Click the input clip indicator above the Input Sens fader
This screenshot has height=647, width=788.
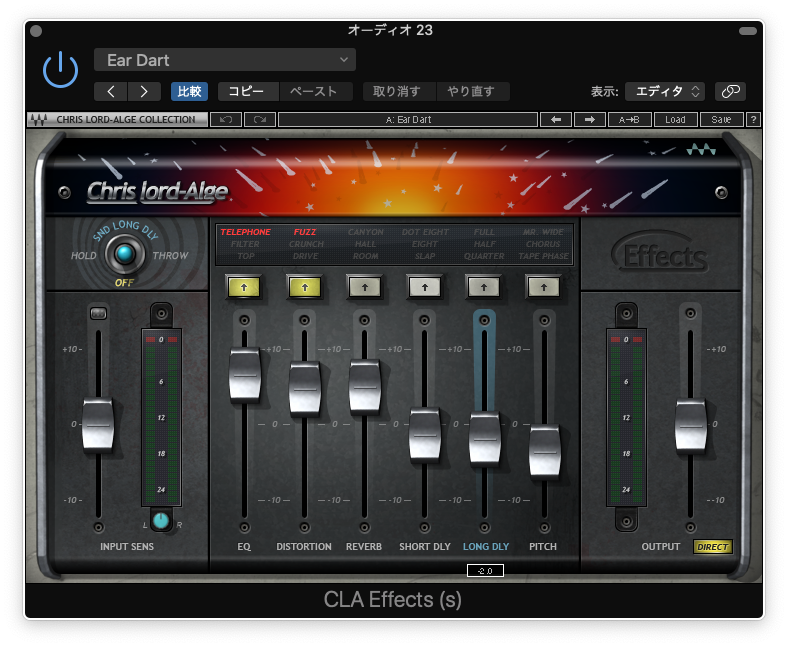coord(98,313)
